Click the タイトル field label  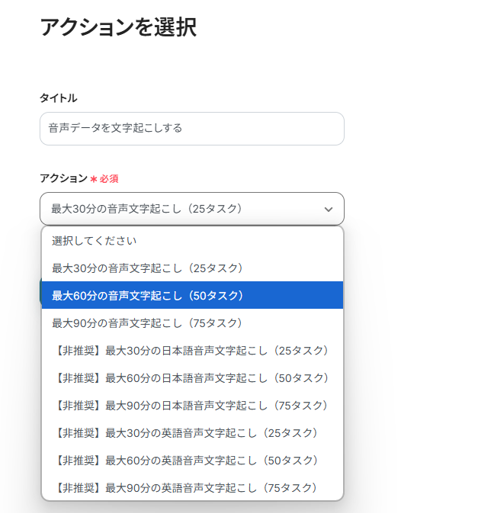tap(59, 98)
